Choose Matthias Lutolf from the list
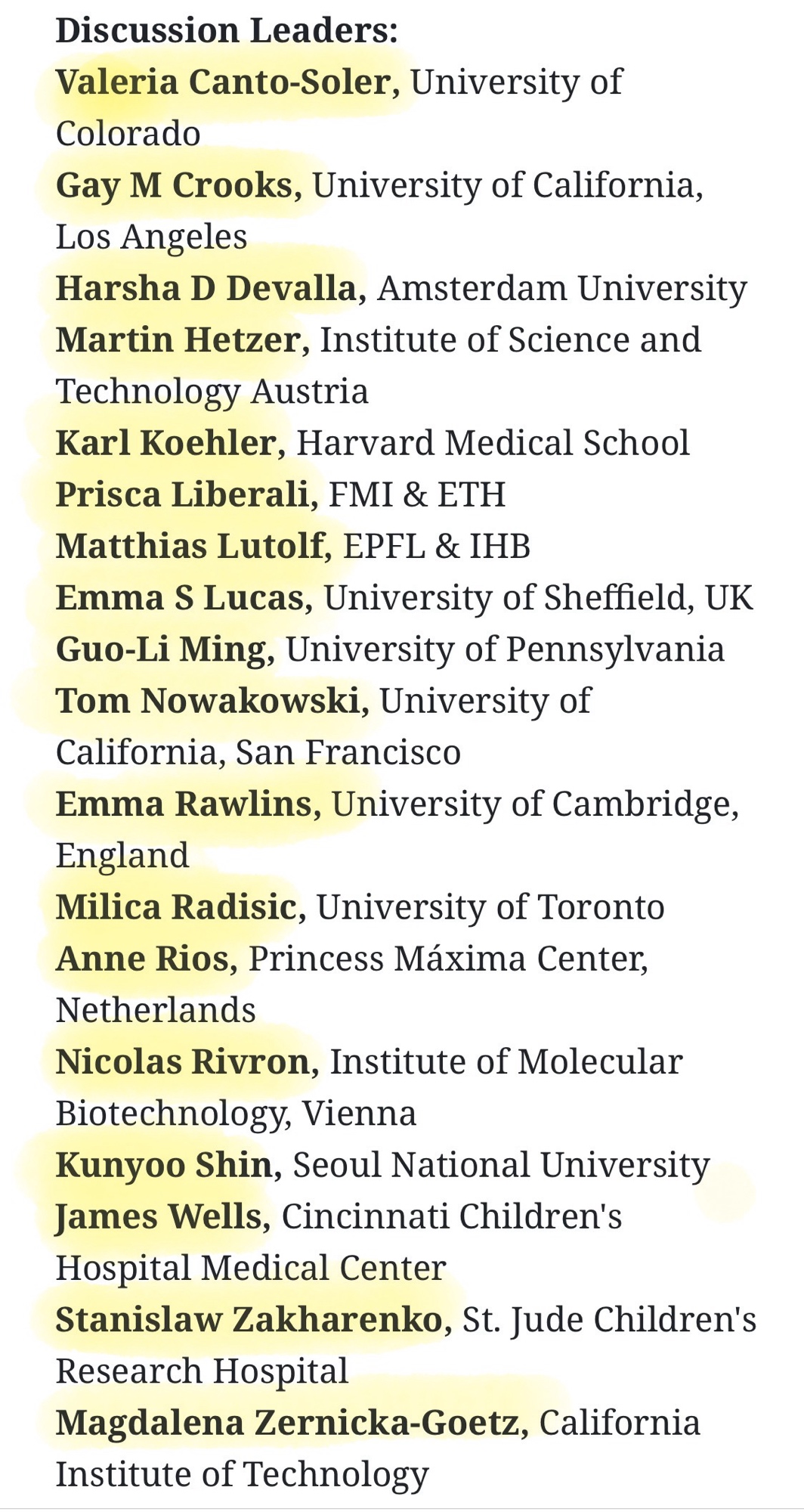Viewport: 804px width, 1512px height. point(190,547)
